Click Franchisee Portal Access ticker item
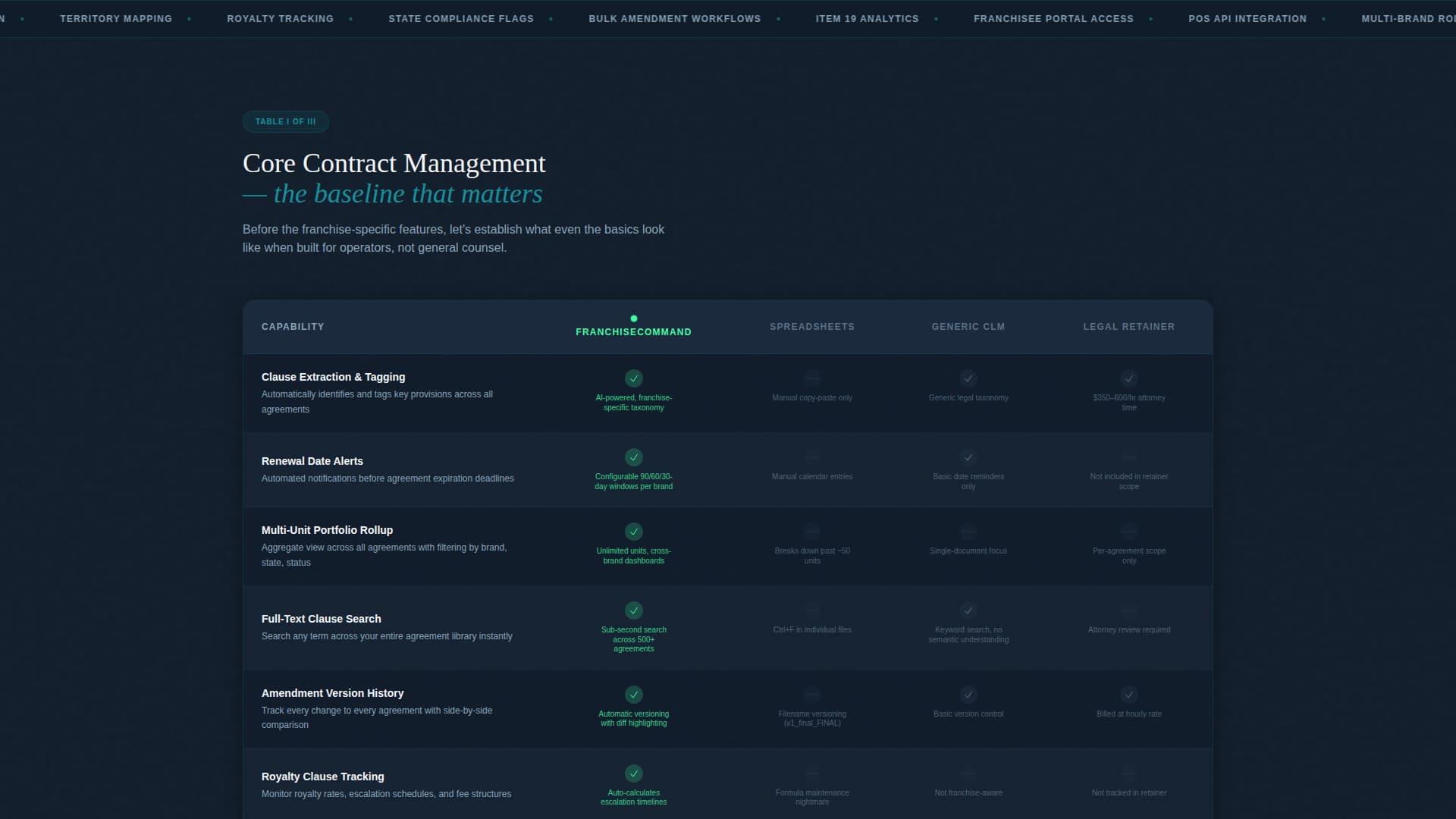The width and height of the screenshot is (1456, 819). (x=1053, y=18)
